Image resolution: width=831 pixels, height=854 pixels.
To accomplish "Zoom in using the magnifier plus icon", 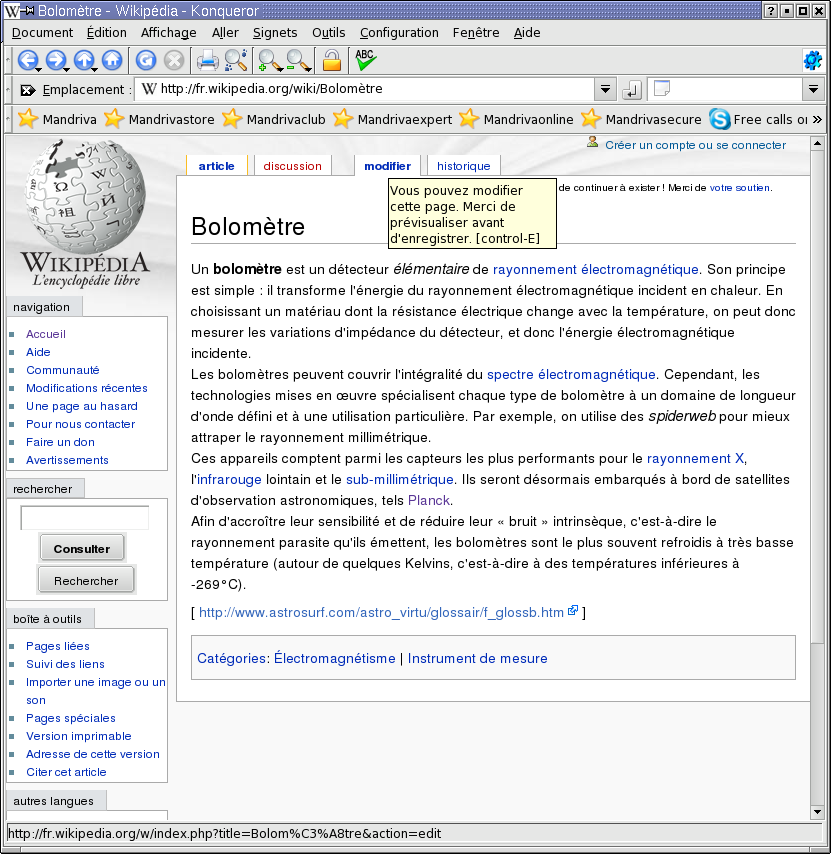I will tap(269, 61).
